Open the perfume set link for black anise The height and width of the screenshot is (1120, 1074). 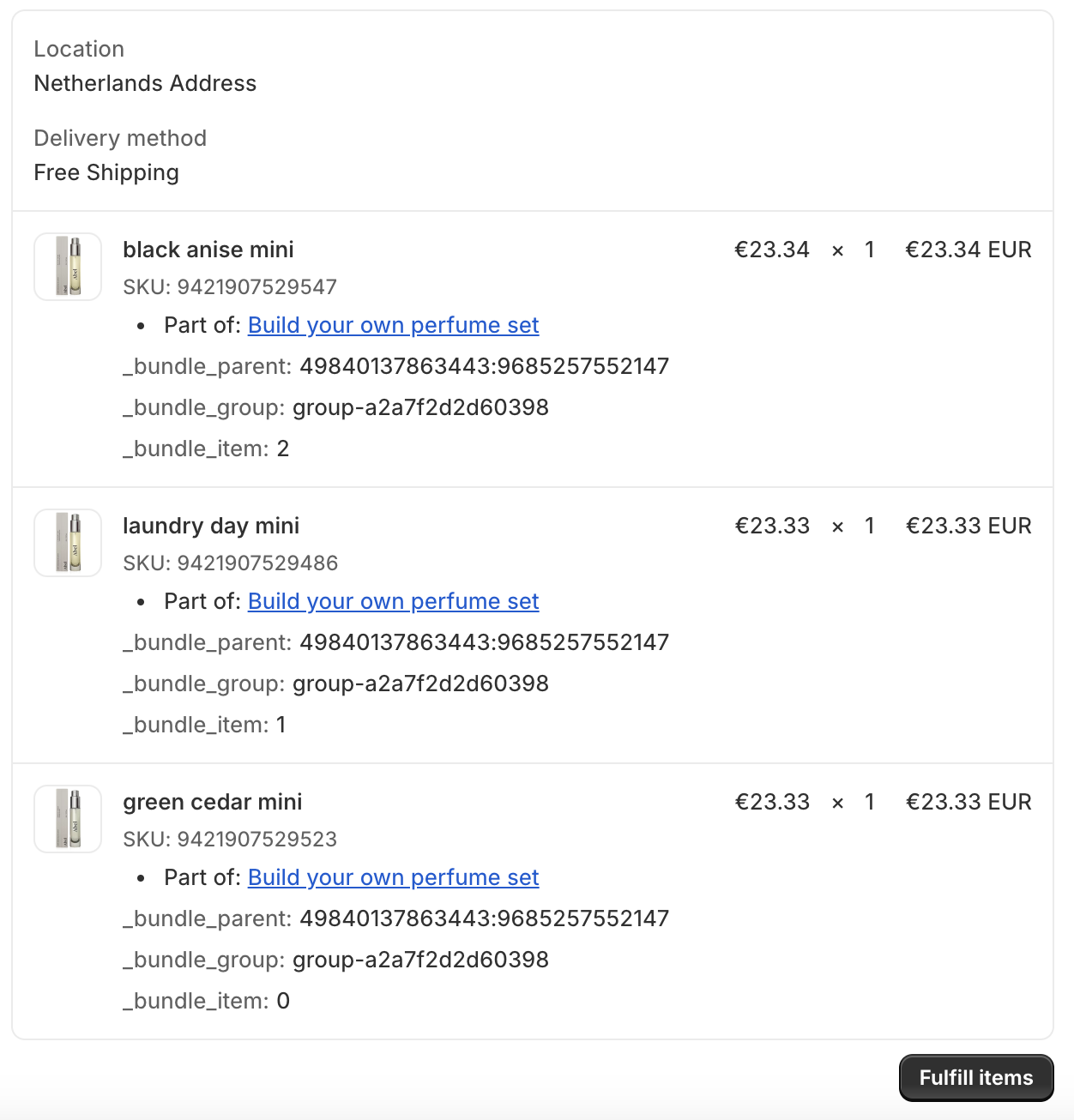(x=393, y=325)
